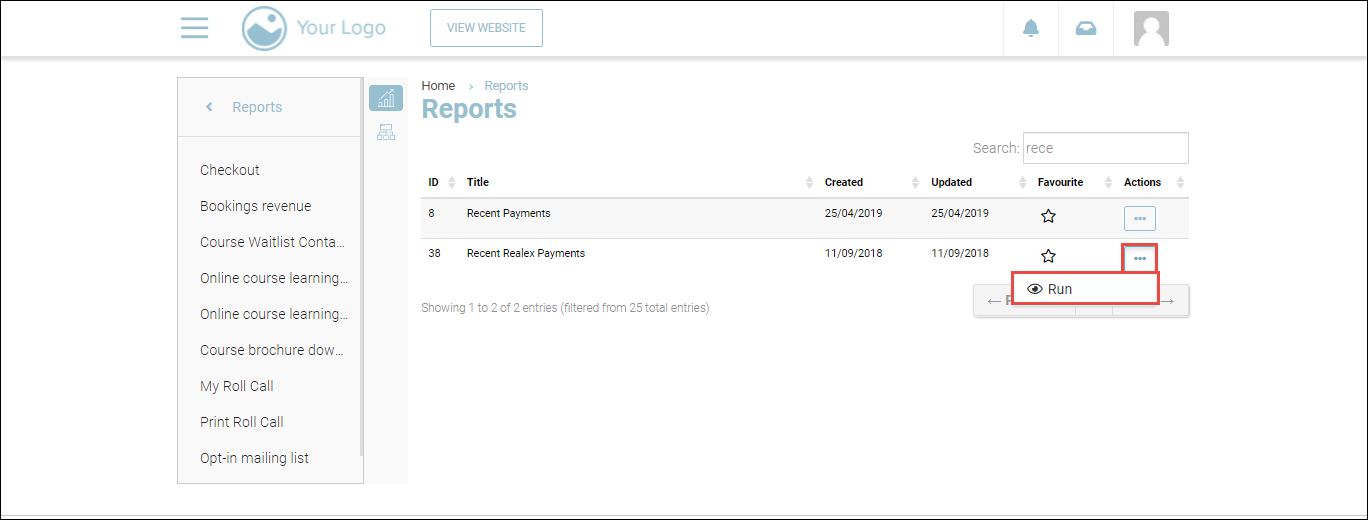Open the user profile avatar
The image size is (1368, 520).
coord(1151,28)
